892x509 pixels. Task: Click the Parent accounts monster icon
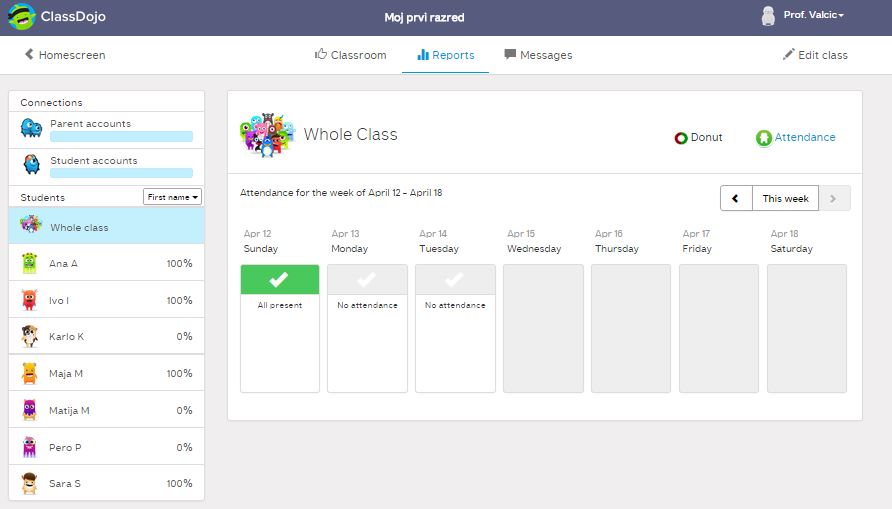click(32, 129)
